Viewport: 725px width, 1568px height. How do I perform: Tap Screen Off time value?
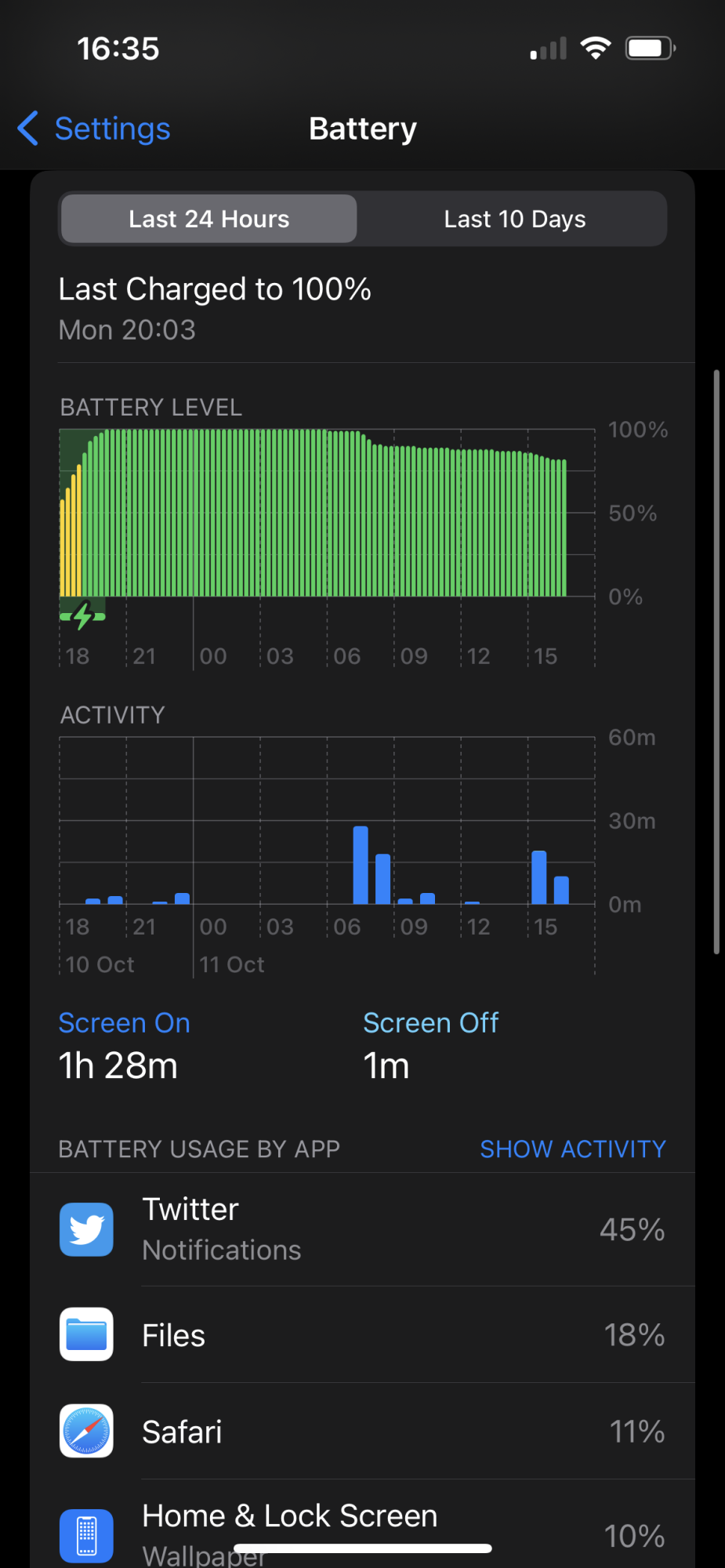point(386,1066)
